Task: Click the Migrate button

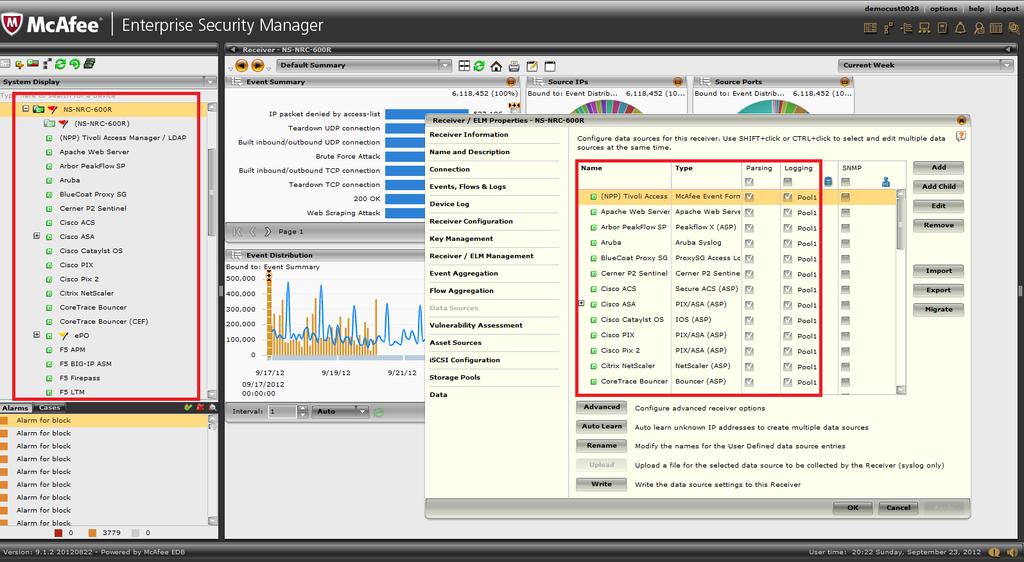Action: pyautogui.click(x=938, y=309)
